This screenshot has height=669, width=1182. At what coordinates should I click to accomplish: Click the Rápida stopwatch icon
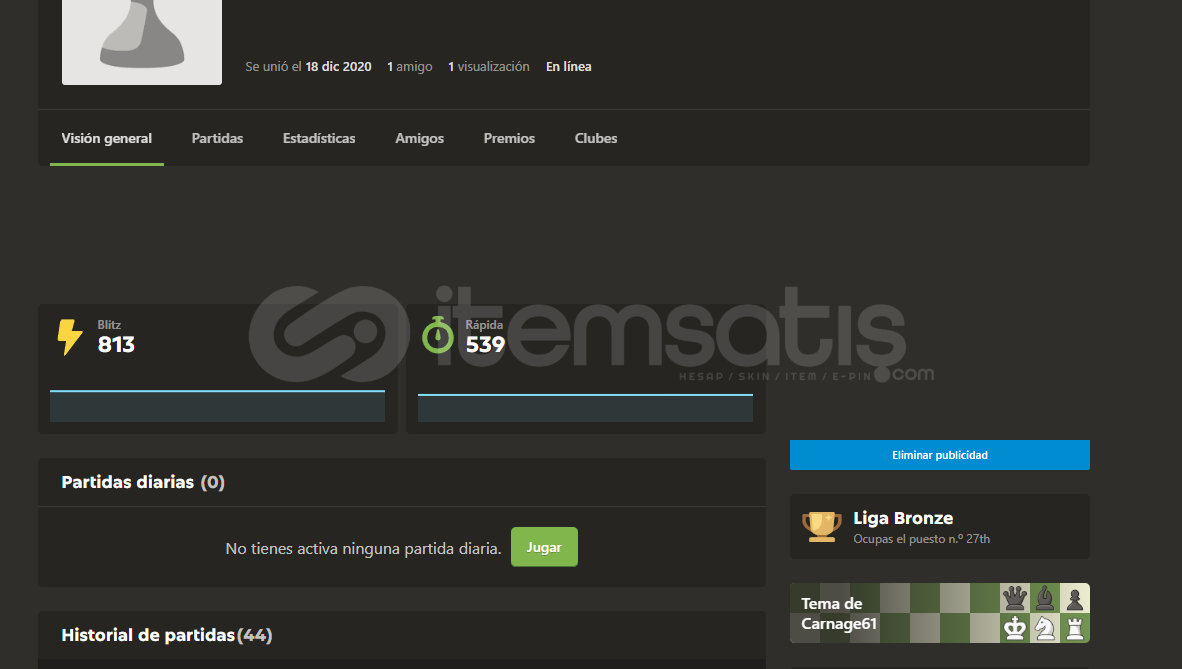coord(437,336)
